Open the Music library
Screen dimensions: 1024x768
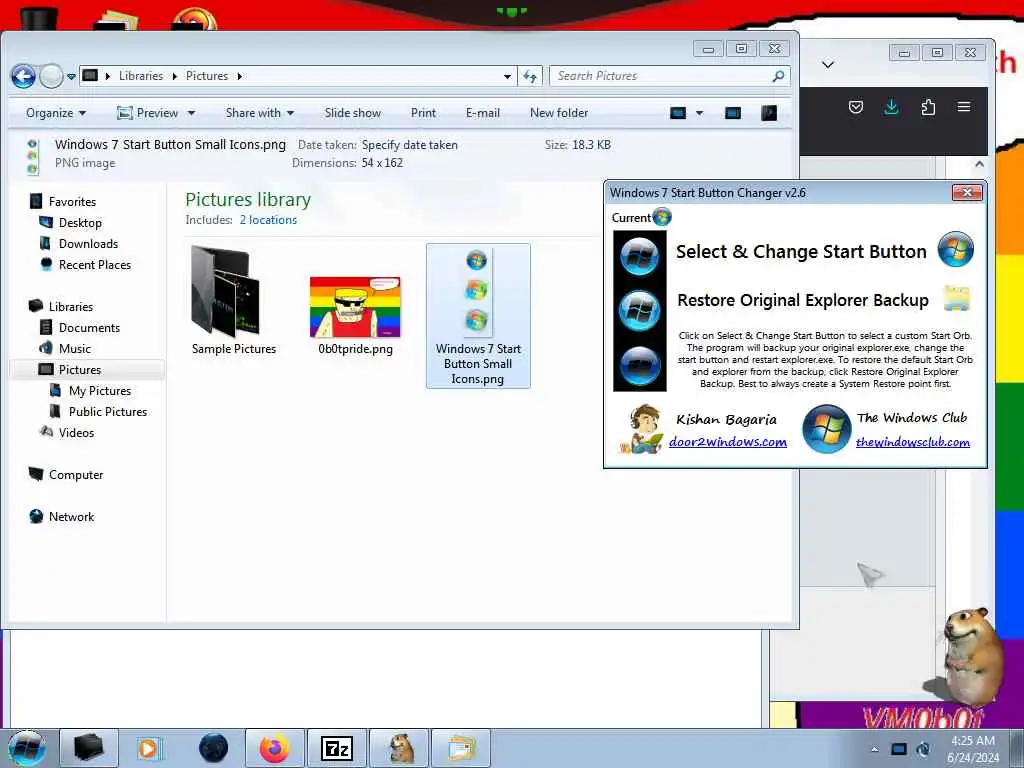point(74,348)
